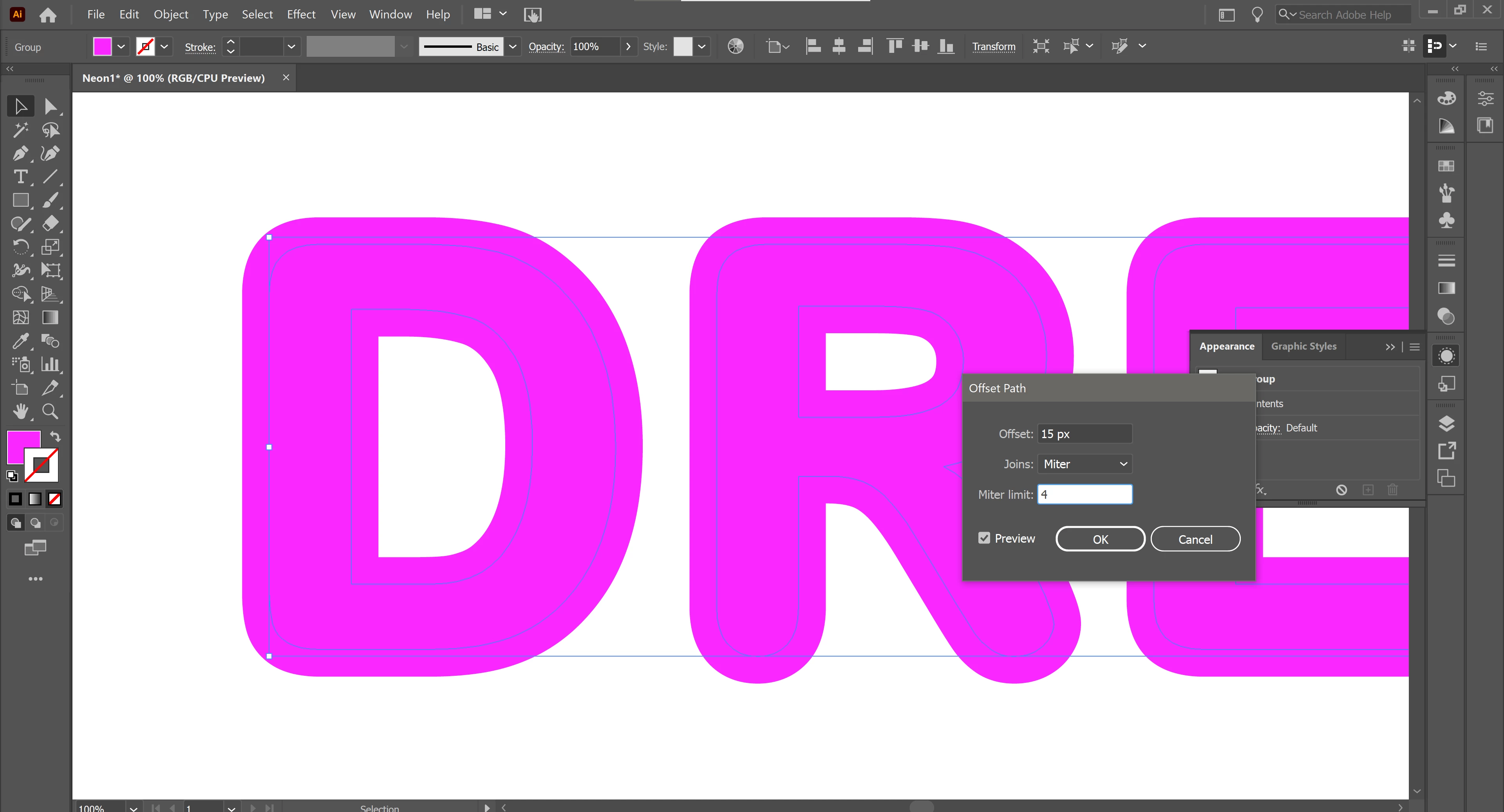This screenshot has width=1504, height=812.
Task: Select the Magic Wand tool
Action: pos(20,130)
